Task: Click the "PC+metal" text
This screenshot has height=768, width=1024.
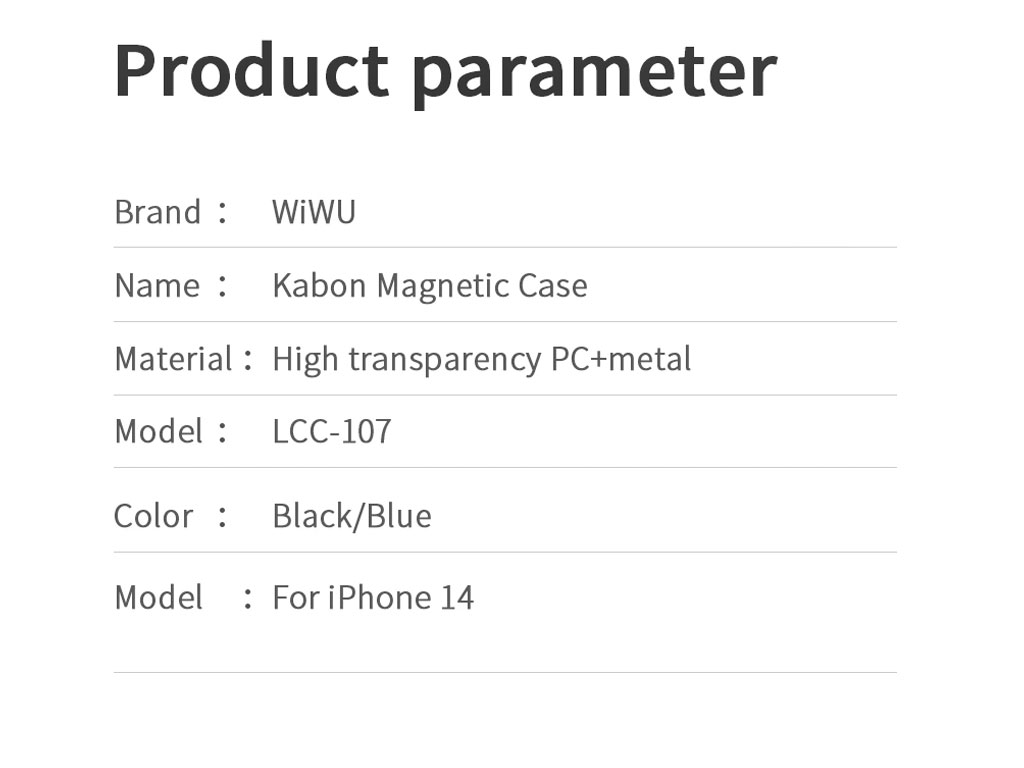Action: 621,359
